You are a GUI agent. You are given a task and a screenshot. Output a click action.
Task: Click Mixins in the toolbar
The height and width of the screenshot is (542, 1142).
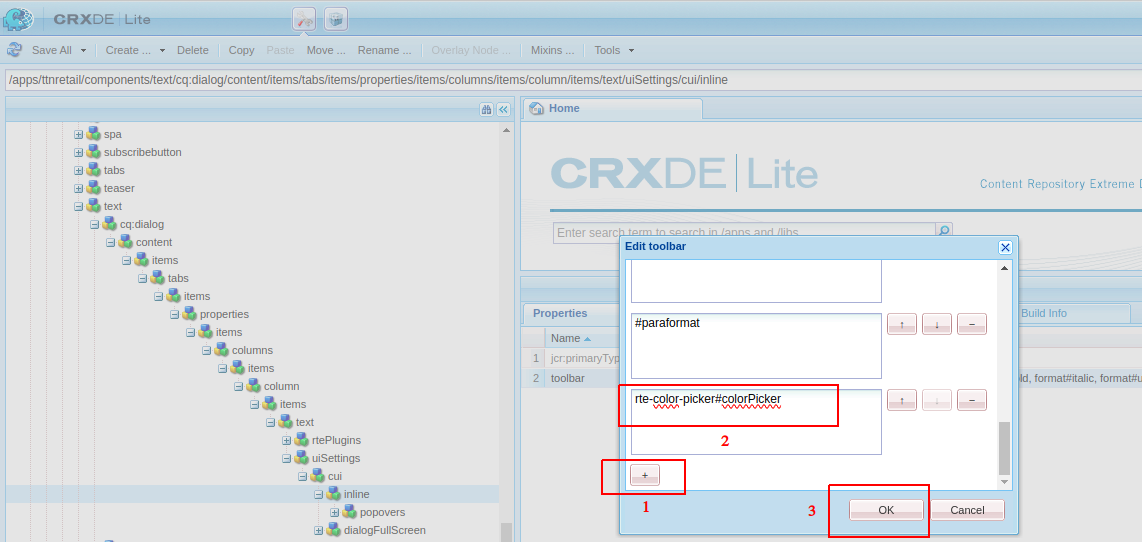tap(552, 50)
